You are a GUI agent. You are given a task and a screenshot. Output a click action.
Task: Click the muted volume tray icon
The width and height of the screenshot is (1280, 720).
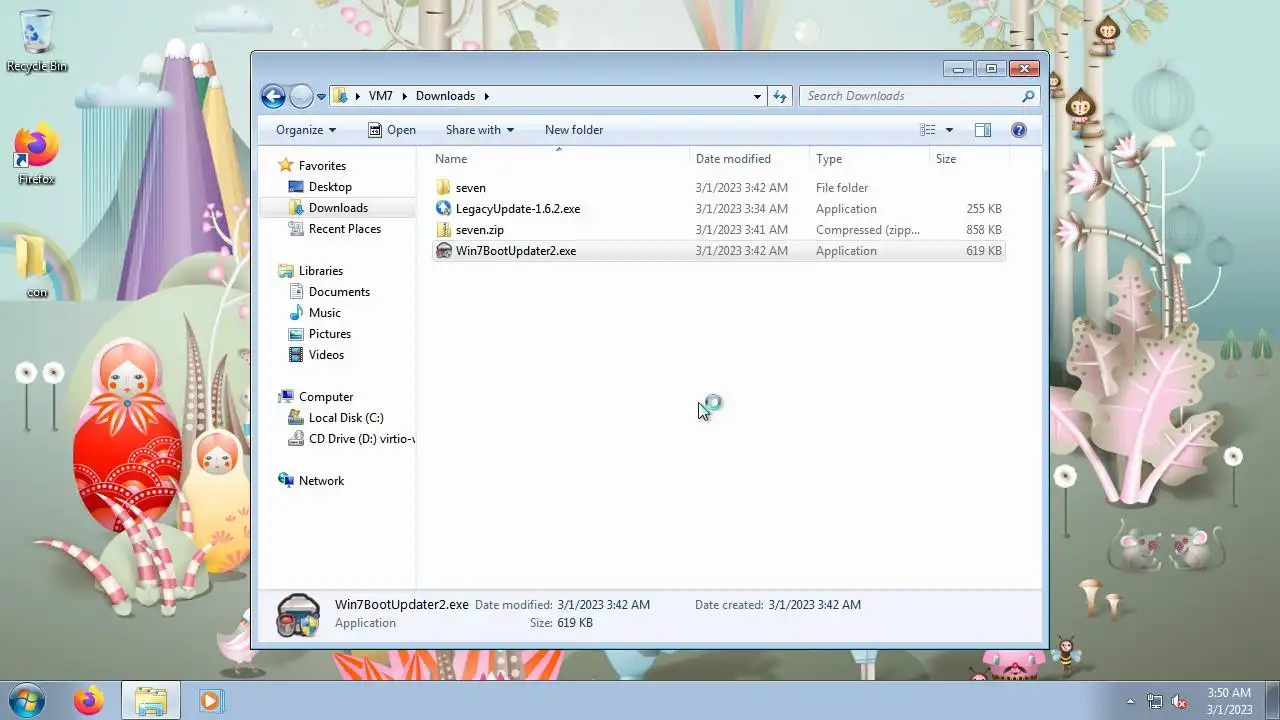[x=1179, y=701]
